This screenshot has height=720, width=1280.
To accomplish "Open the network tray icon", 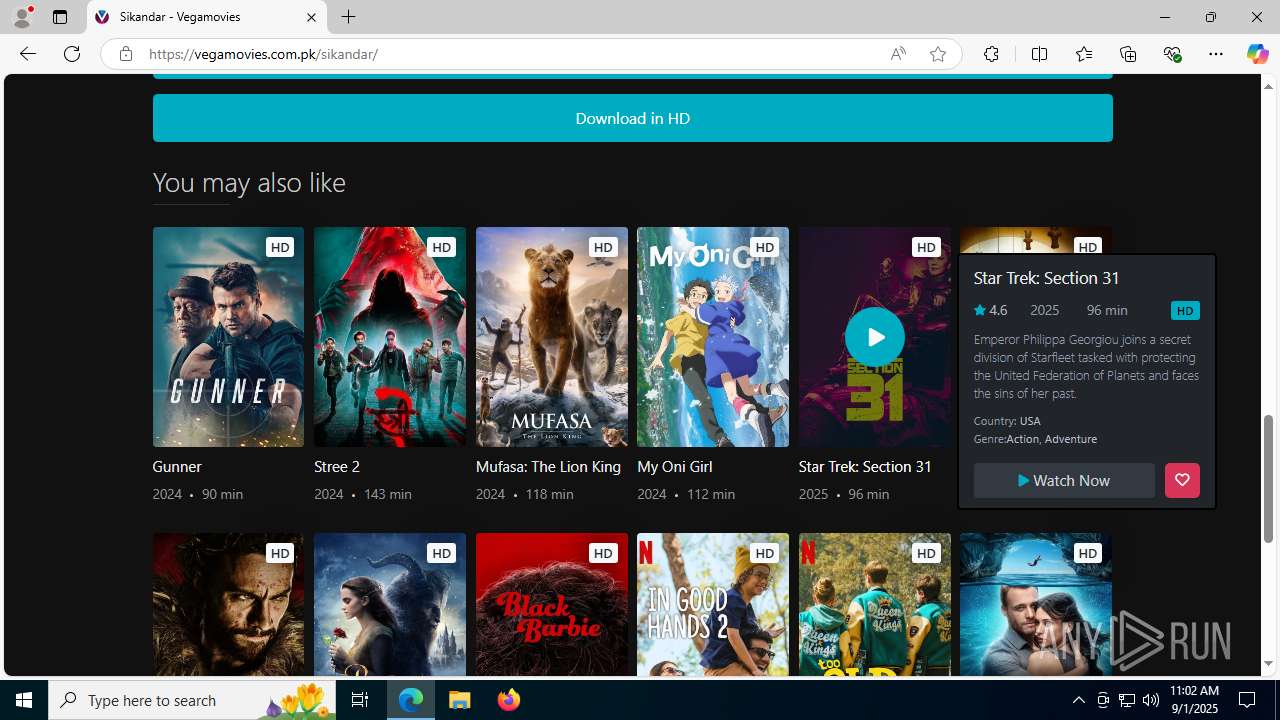I will tap(1126, 700).
